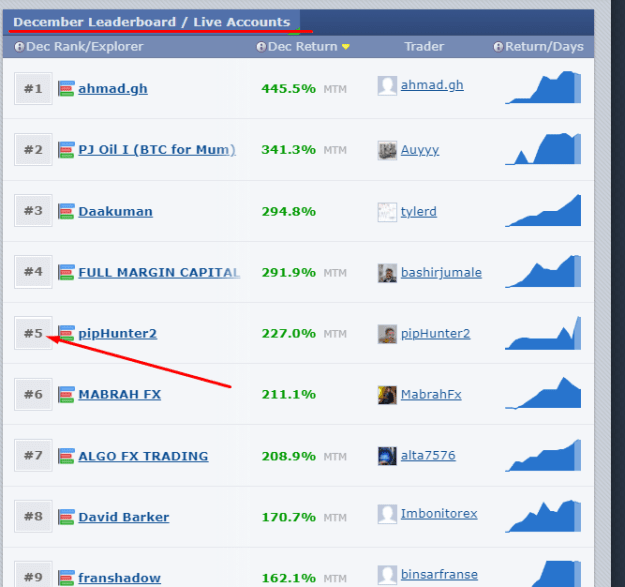
Task: Click the 445.5% return value
Action: [x=289, y=88]
